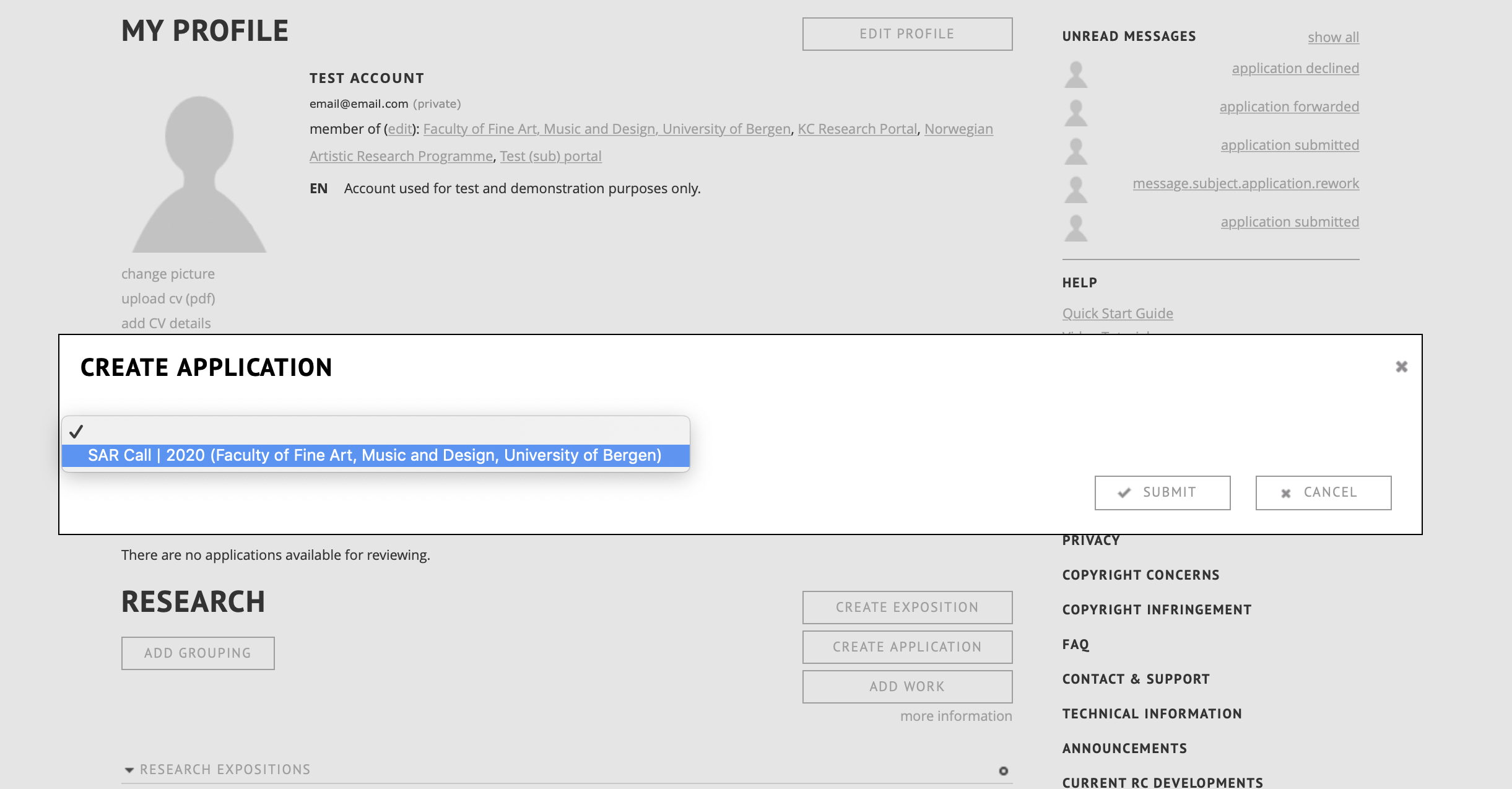Image resolution: width=1512 pixels, height=789 pixels.
Task: Select the SAR Call 2020 dropdown option
Action: click(x=375, y=455)
